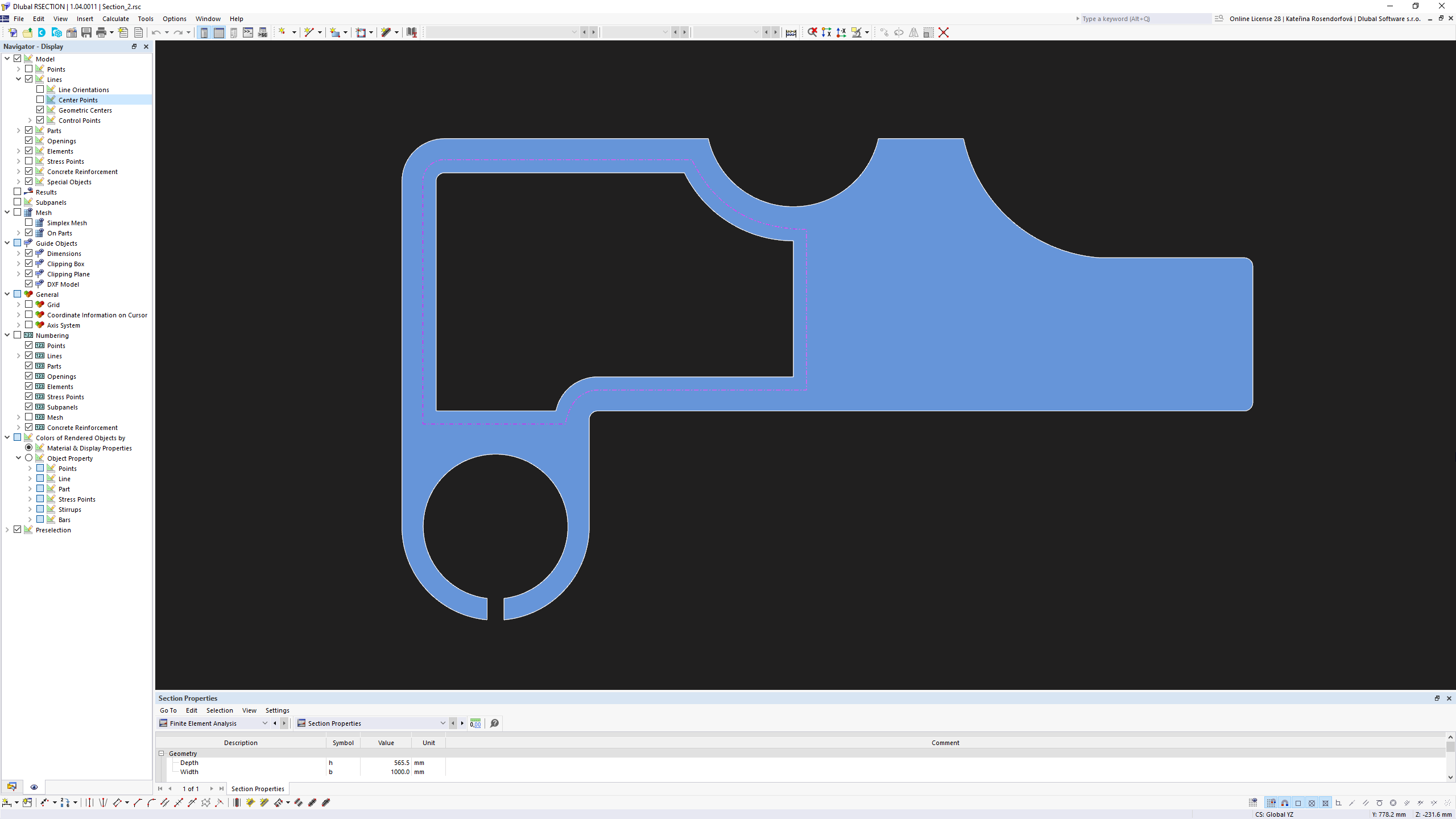
Task: Click the Depth value input field
Action: click(386, 762)
